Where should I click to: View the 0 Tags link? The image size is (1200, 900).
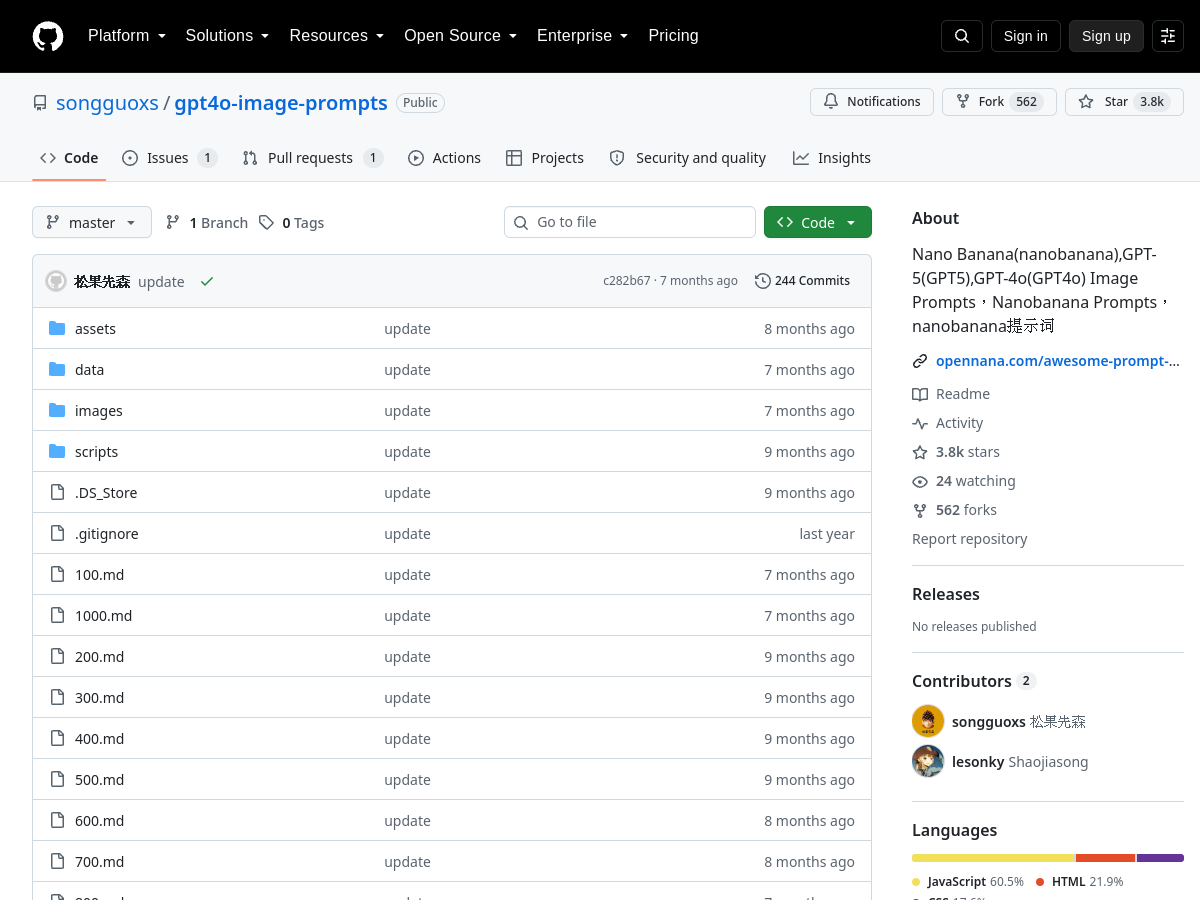click(292, 223)
